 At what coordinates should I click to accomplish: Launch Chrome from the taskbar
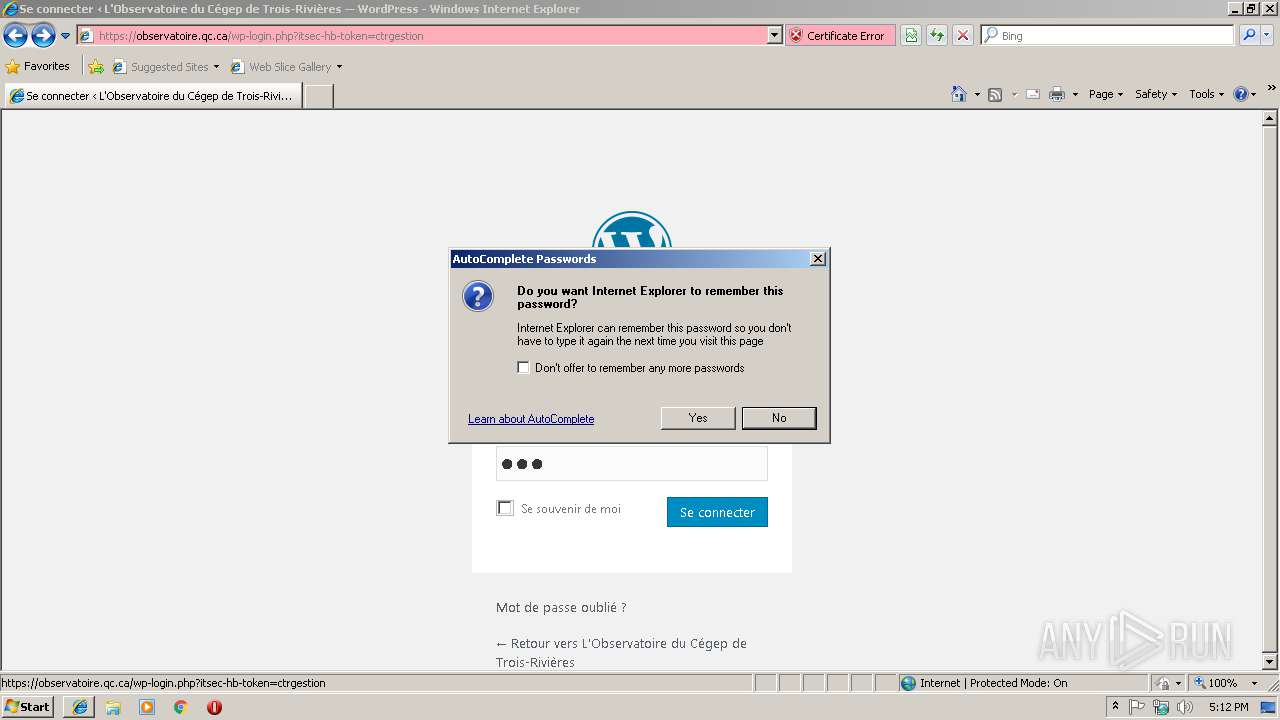click(x=180, y=707)
